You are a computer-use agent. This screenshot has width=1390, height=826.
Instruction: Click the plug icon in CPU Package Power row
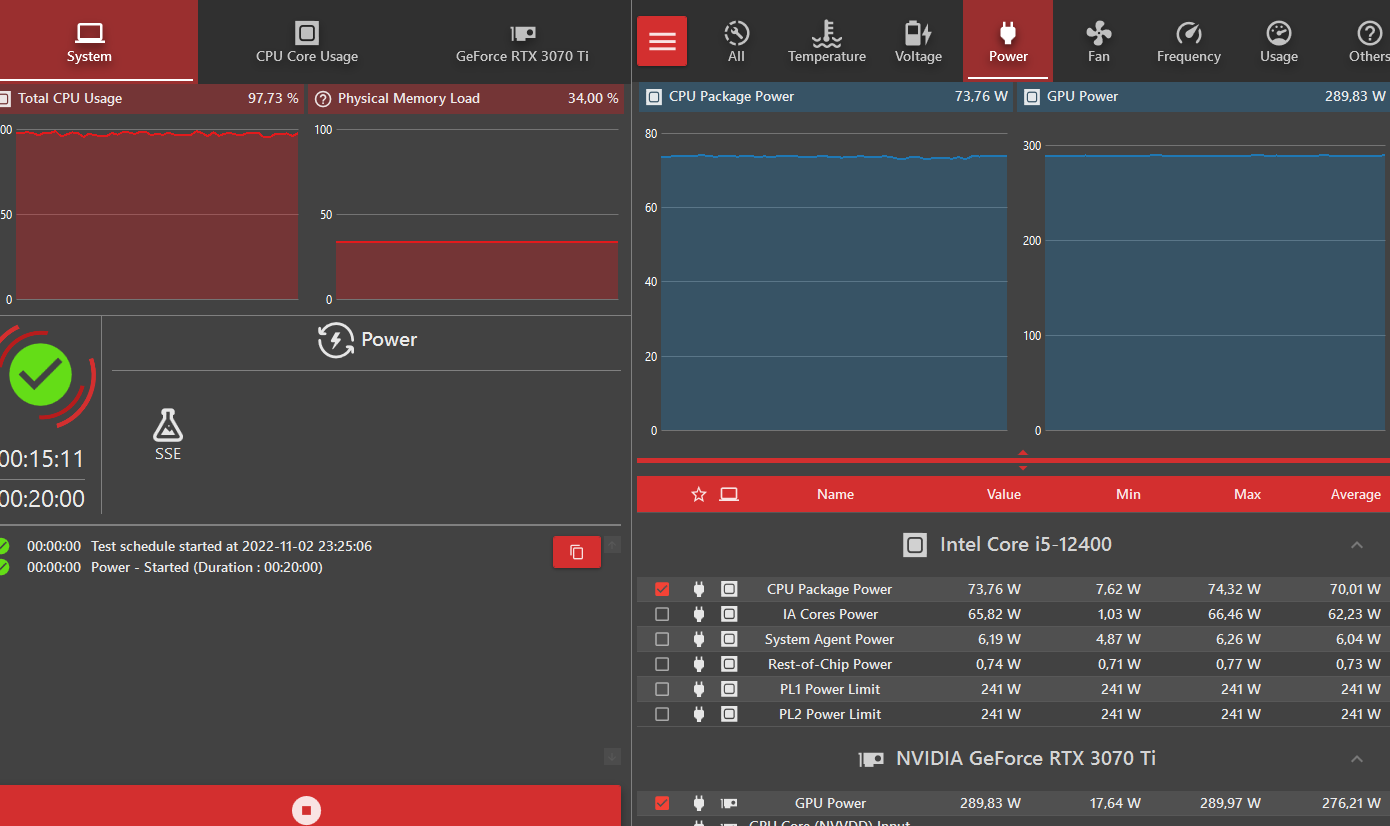pyautogui.click(x=699, y=589)
